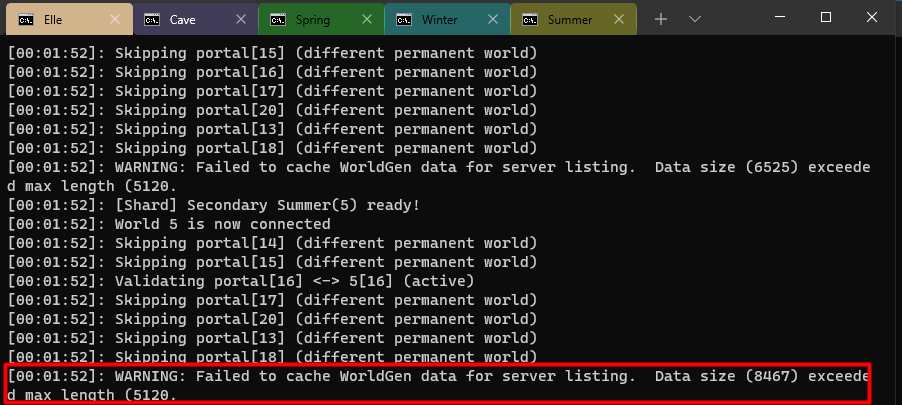The width and height of the screenshot is (902, 405).
Task: Maximize the terminal window
Action: coord(826,17)
